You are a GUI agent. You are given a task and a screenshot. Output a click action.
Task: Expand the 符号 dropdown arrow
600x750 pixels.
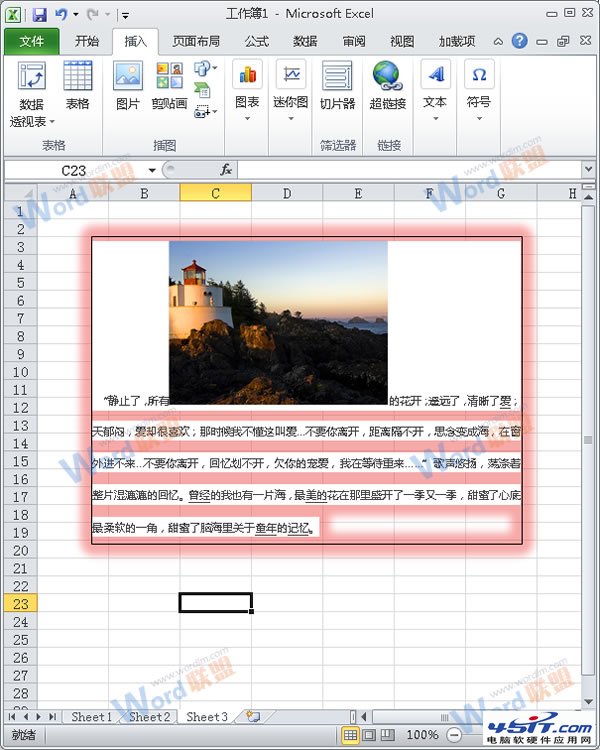pos(479,118)
